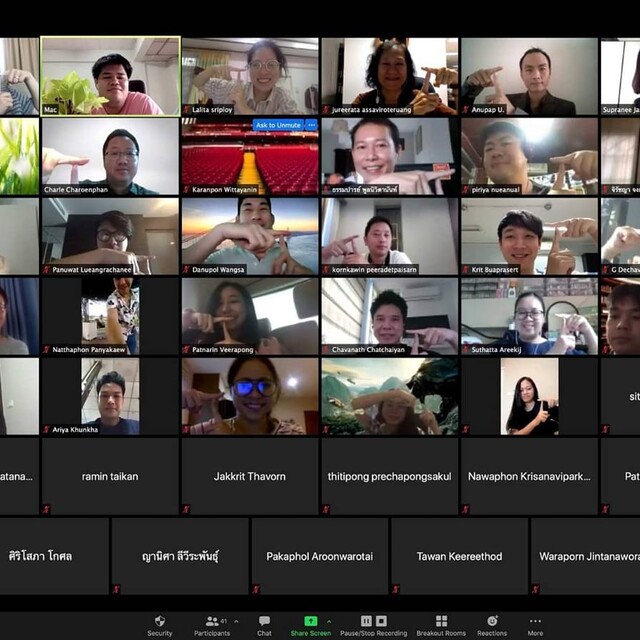Select Natthaphon Panyakaew's video tile

110,316
